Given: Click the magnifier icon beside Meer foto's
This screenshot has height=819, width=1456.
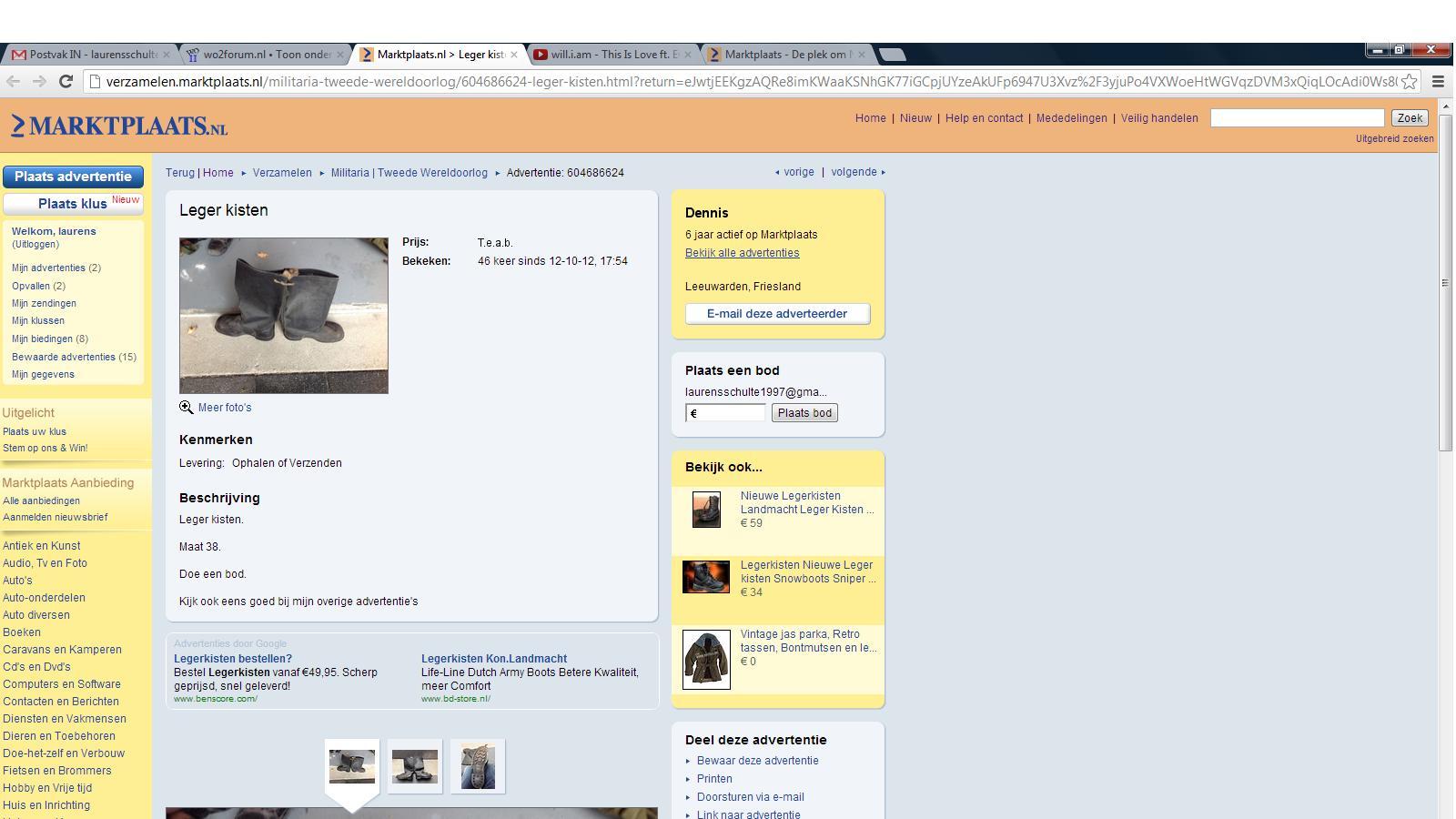Looking at the screenshot, I should pos(186,408).
